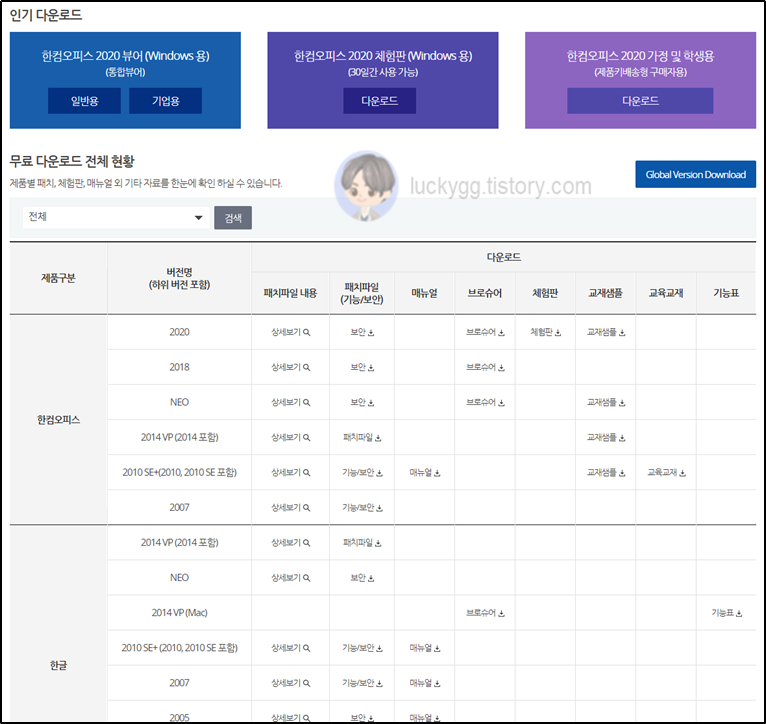This screenshot has height=724, width=766.
Task: Open the 전체 product filter dropdown
Action: tap(116, 217)
